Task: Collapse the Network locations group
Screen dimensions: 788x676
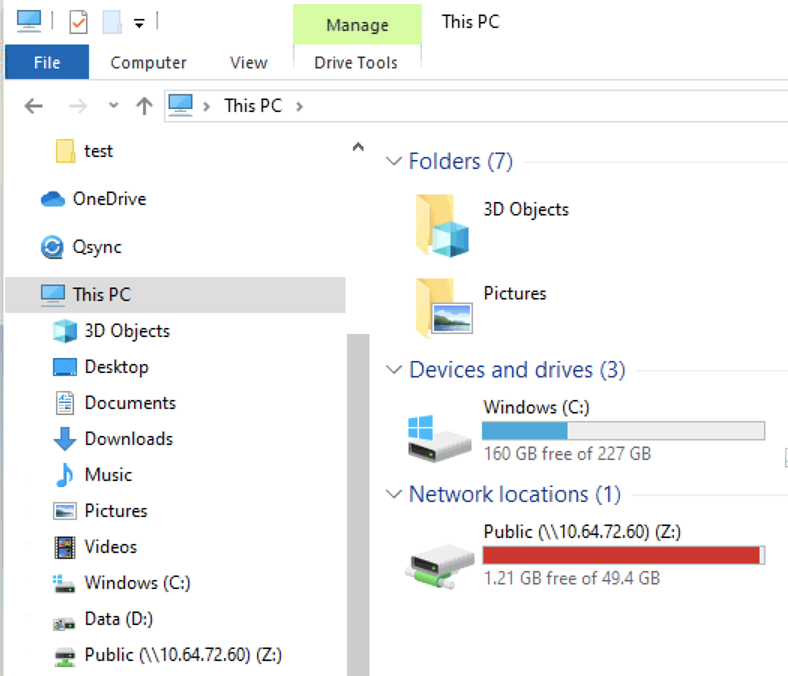Action: pos(394,495)
